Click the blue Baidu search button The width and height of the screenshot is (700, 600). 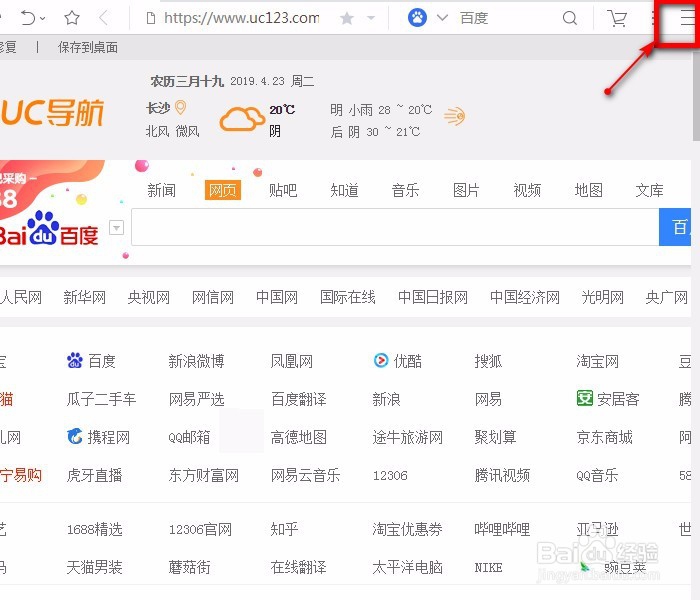(x=675, y=227)
